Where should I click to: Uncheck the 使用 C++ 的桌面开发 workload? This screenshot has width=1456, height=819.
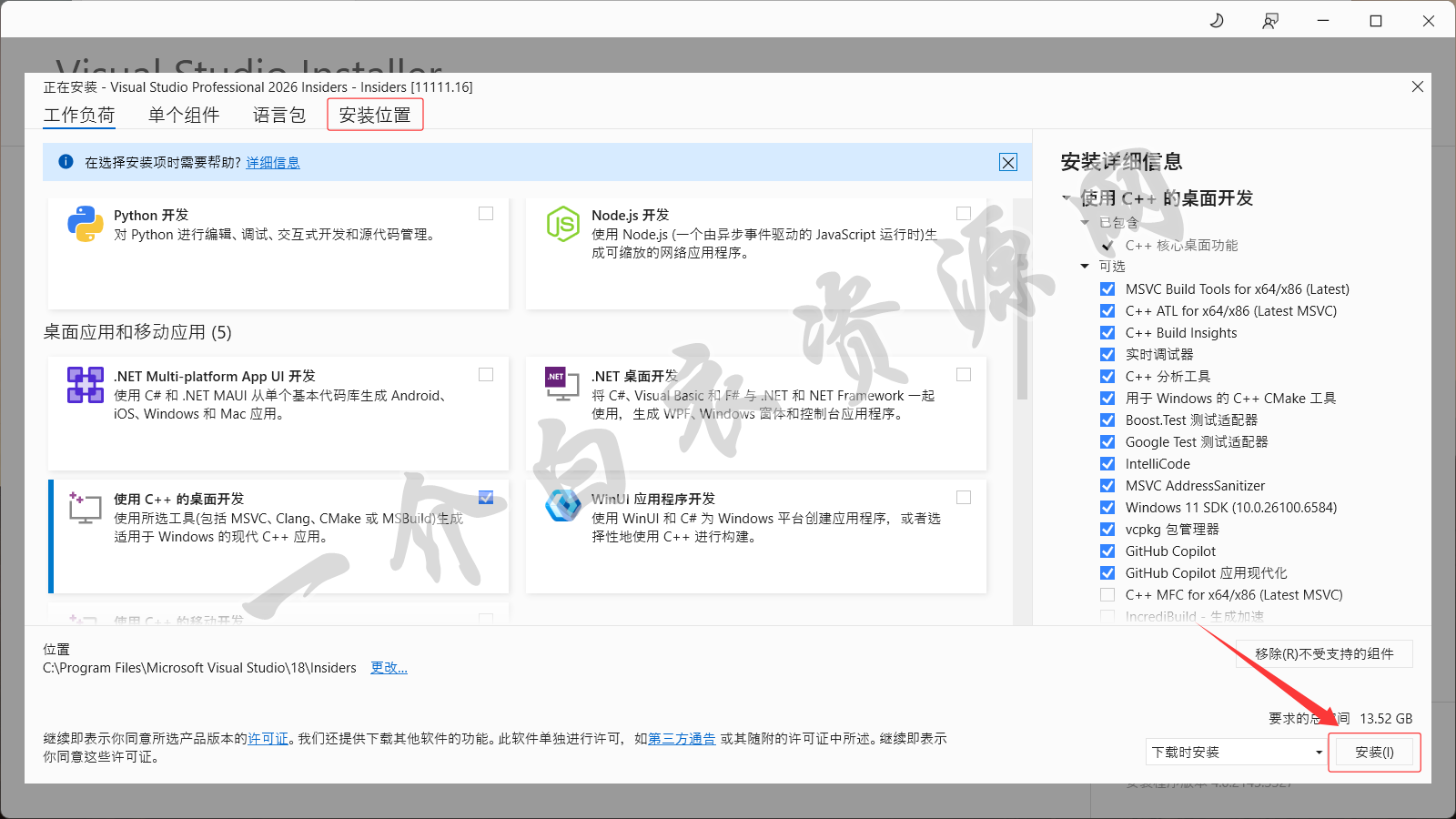486,498
